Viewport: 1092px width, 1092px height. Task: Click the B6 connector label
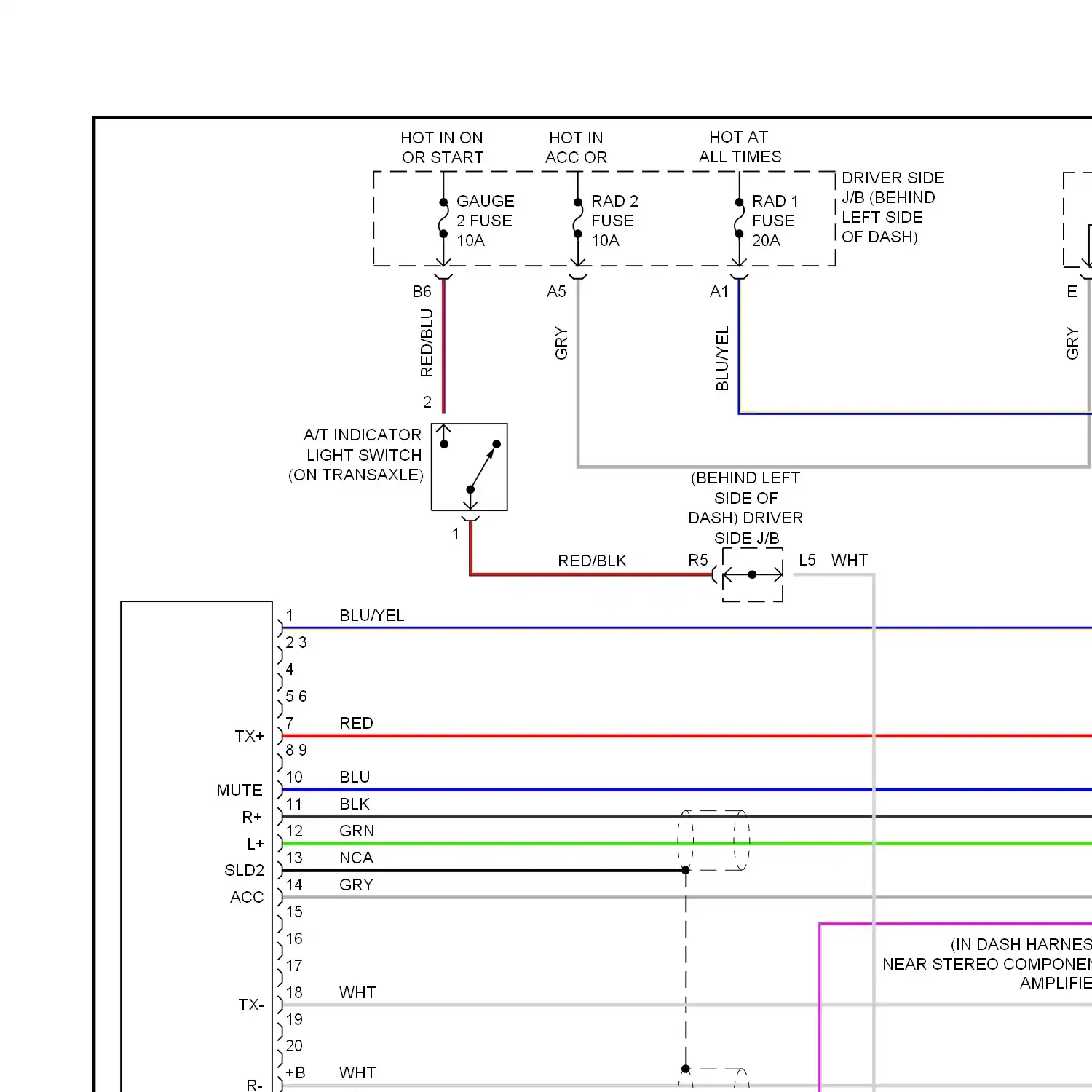[x=422, y=291]
